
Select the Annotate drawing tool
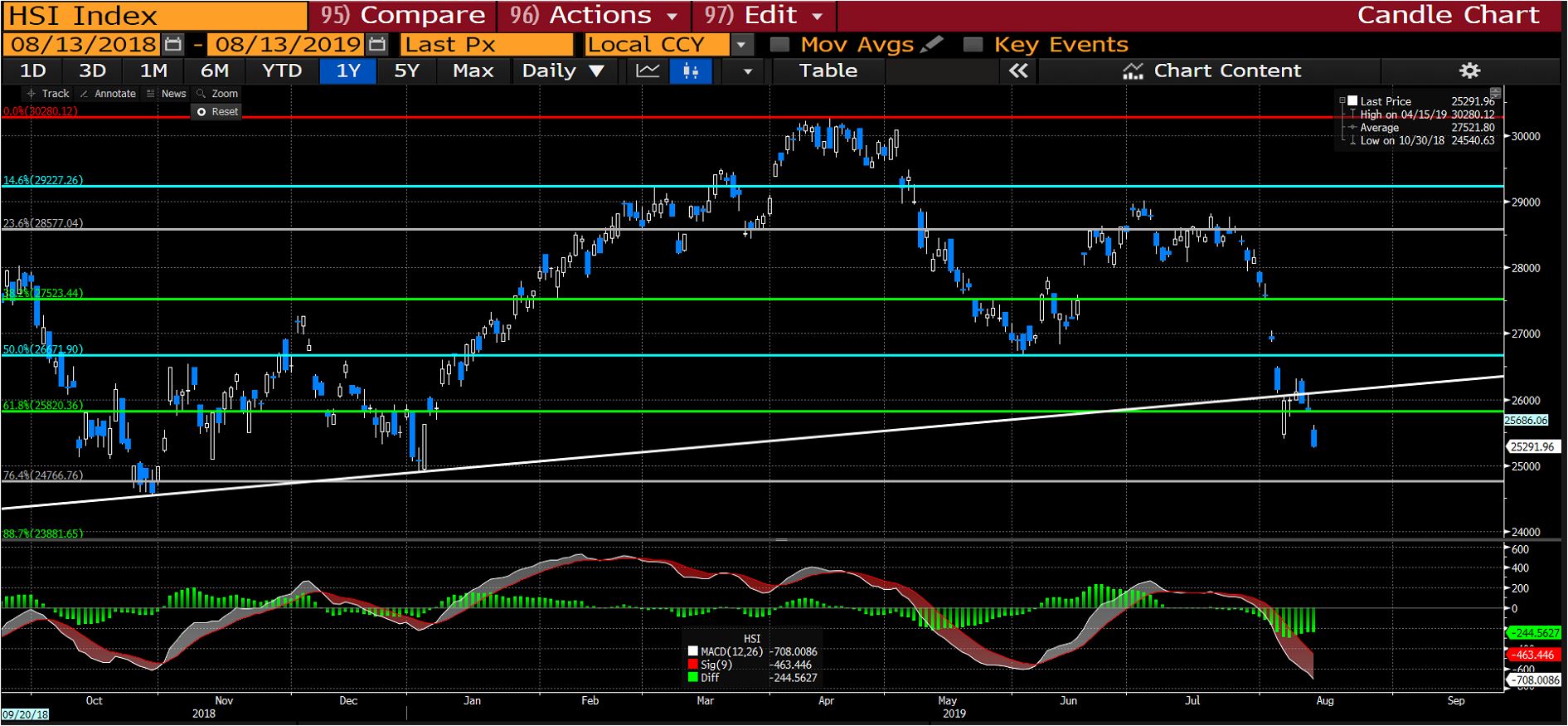tap(108, 94)
